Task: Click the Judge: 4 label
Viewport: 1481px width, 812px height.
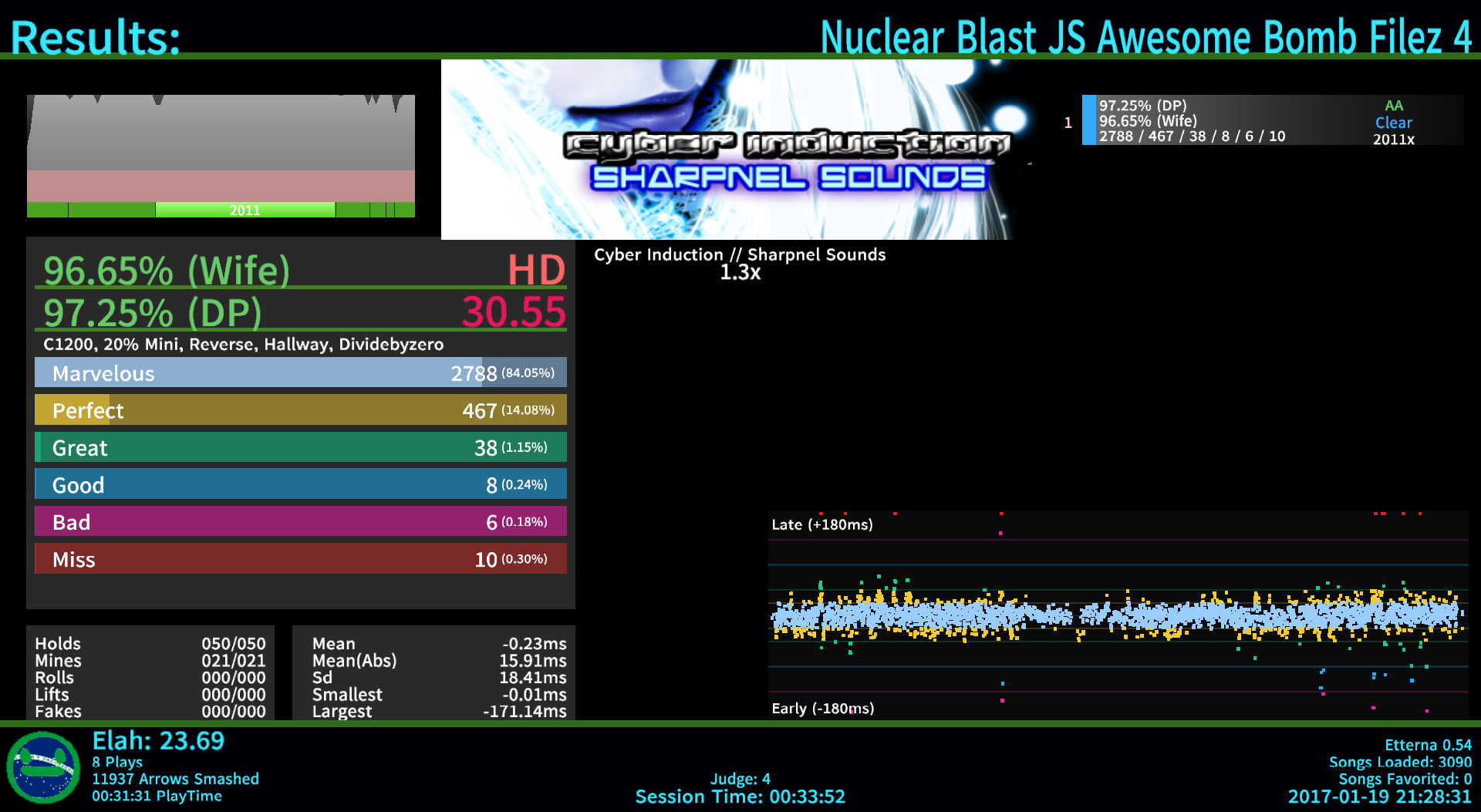Action: (740, 779)
